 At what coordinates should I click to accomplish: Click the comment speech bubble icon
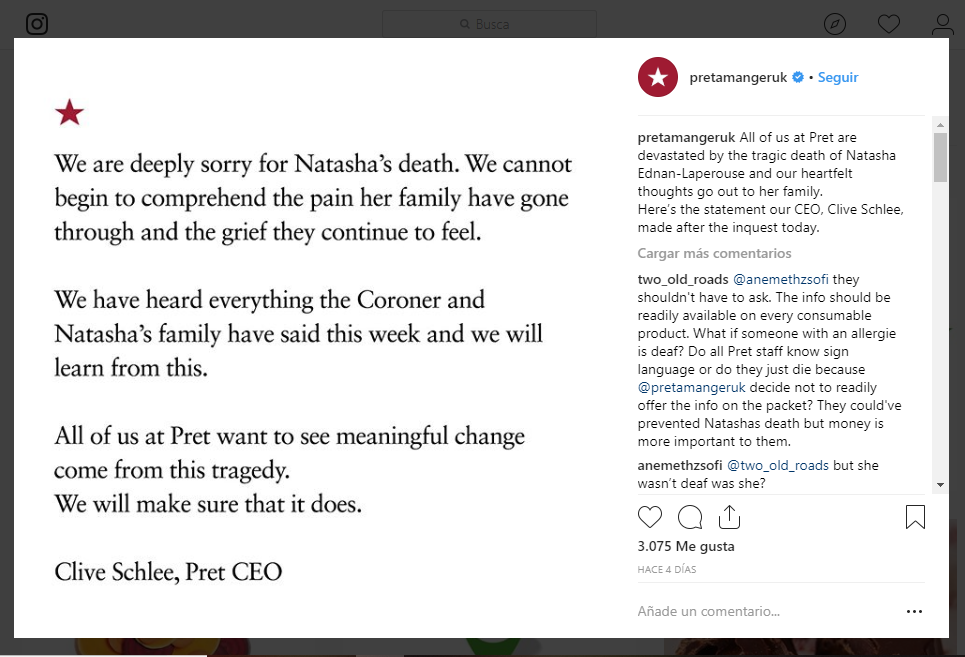coord(690,517)
